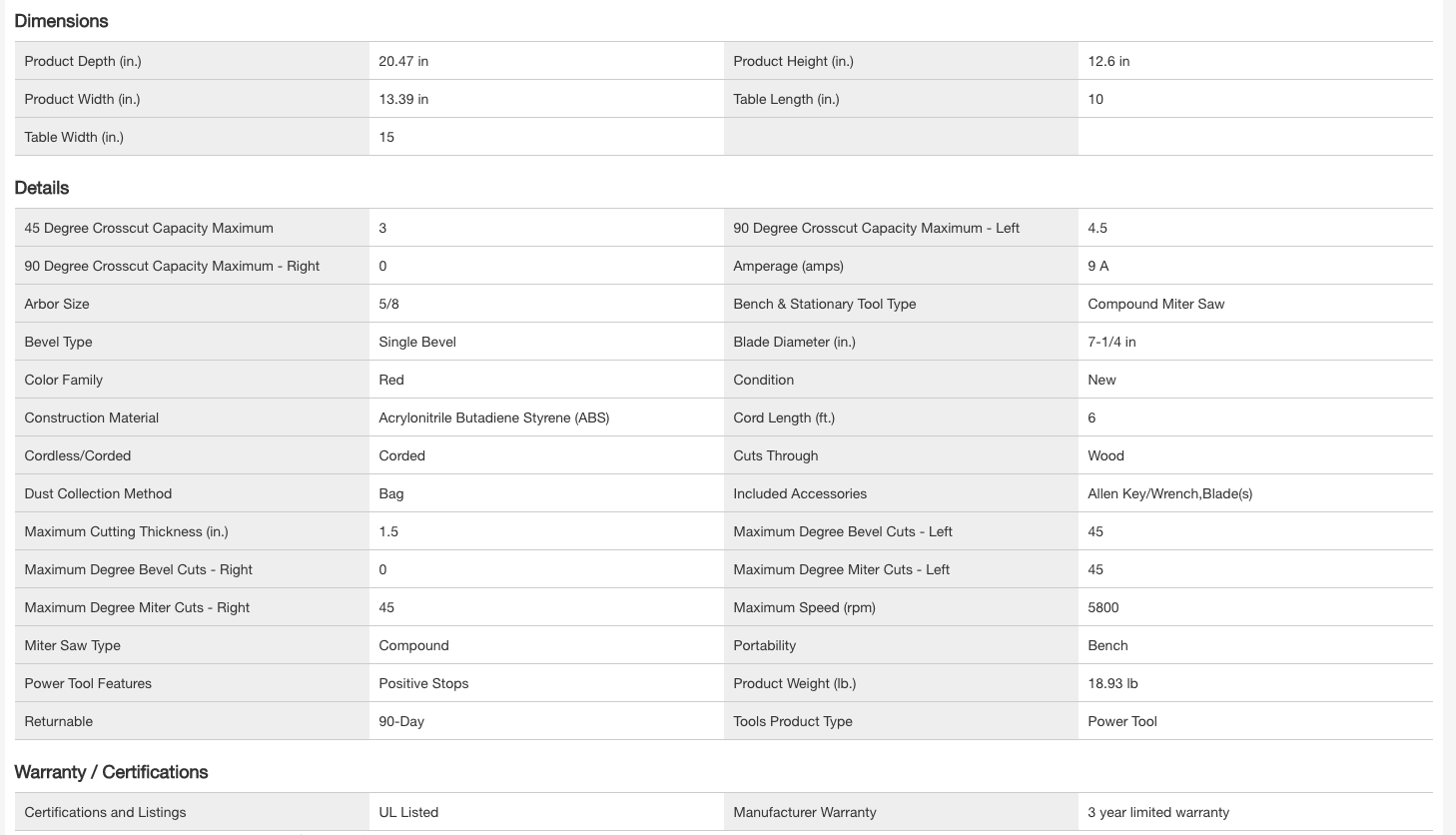Click the Product Height (in.) label
Image resolution: width=1456 pixels, height=835 pixels.
793,61
